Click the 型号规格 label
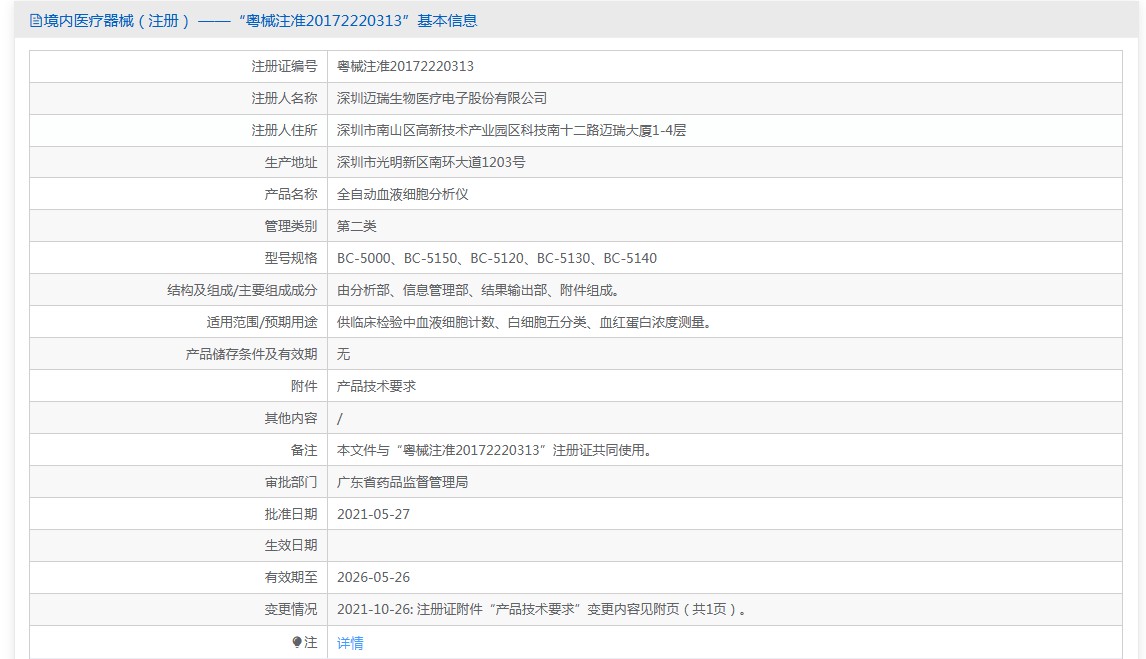Image resolution: width=1146 pixels, height=659 pixels. click(291, 259)
